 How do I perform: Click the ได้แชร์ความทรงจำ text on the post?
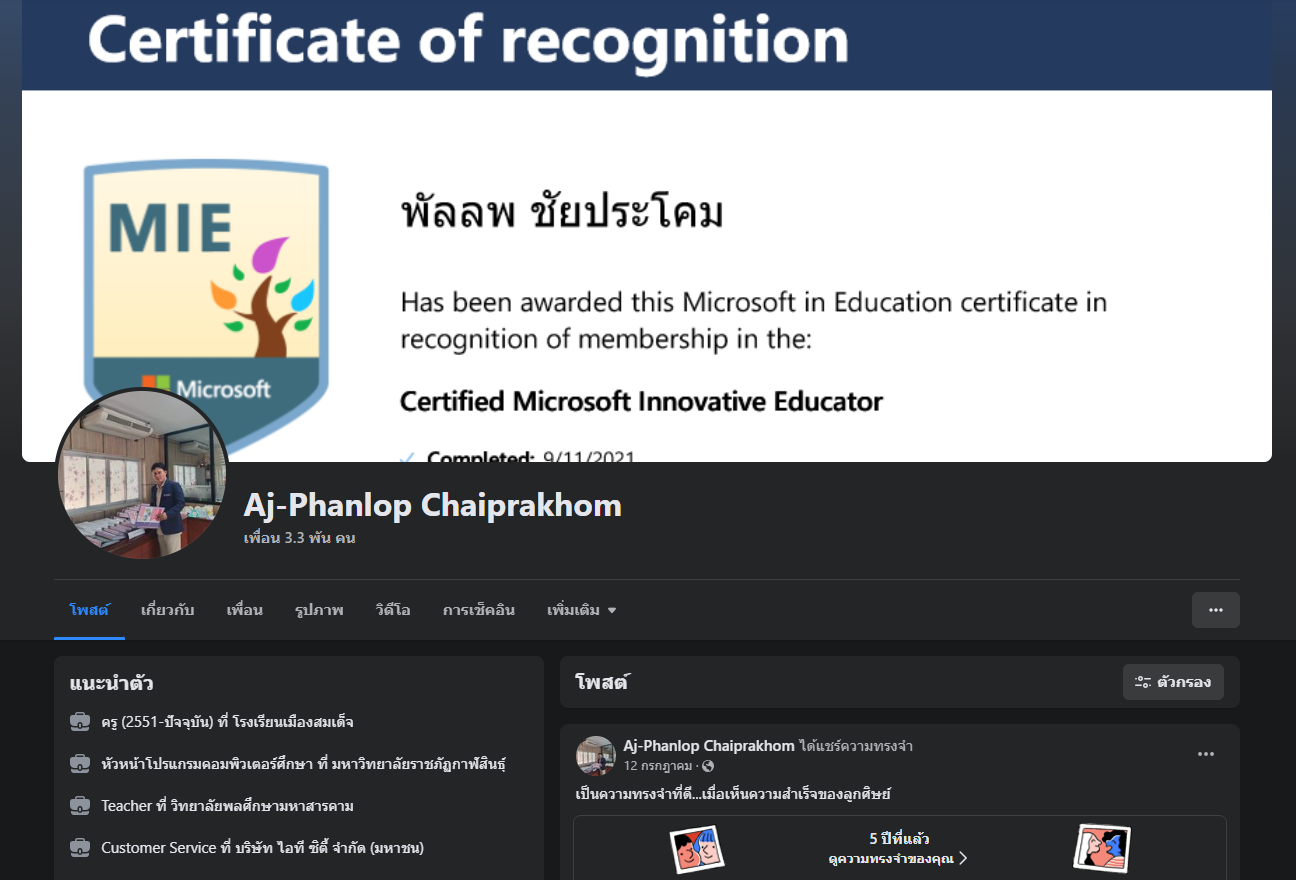[856, 746]
